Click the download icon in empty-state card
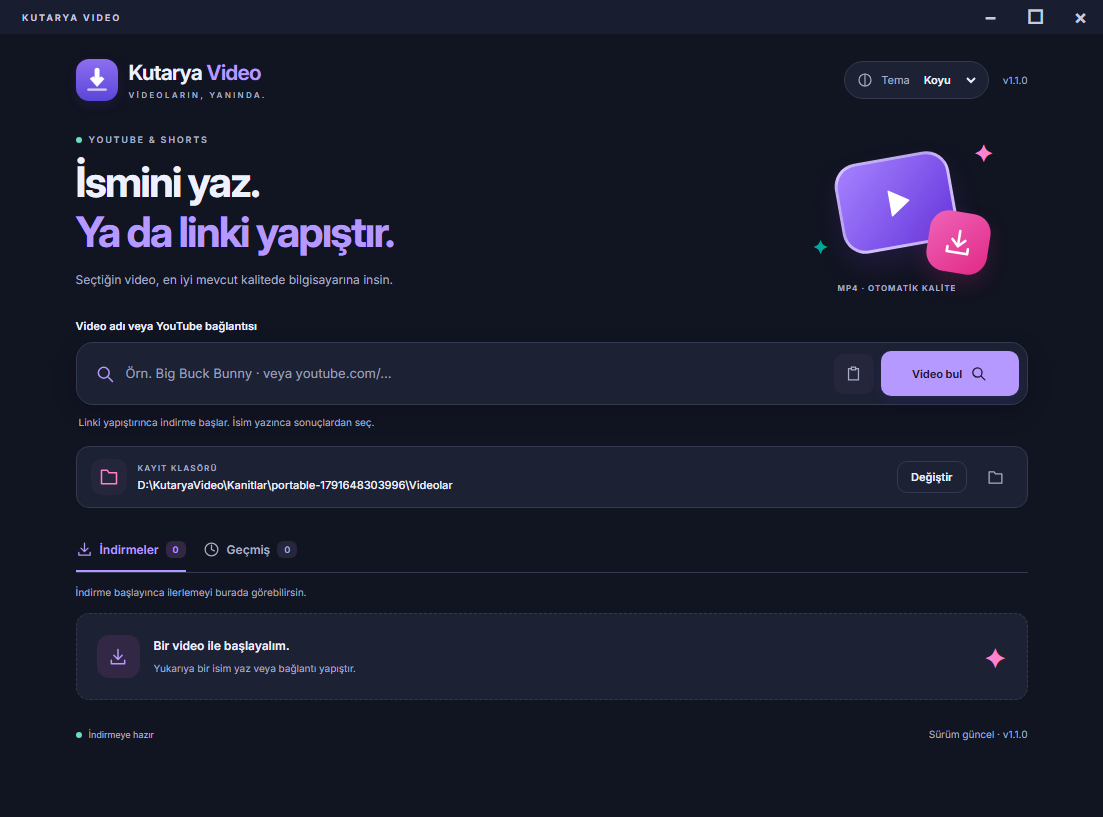Screen dimensions: 1103x817 pos(118,657)
